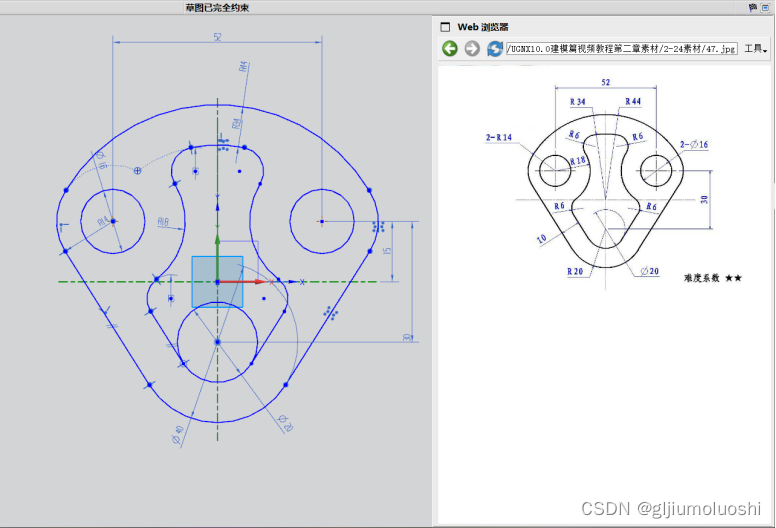Select the right Ø16 circle in sketch
This screenshot has height=528, width=776.
tap(322, 221)
